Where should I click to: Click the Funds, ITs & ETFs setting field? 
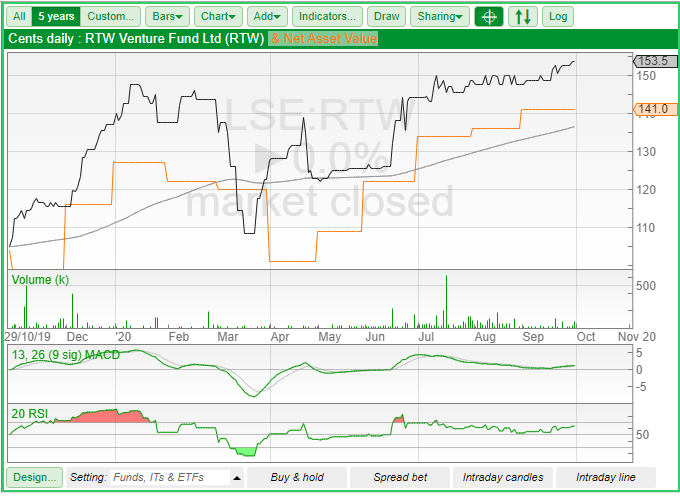tap(170, 477)
